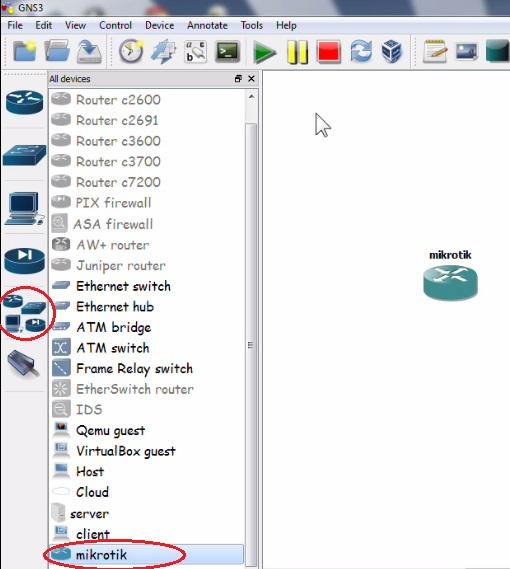Select client in device list
510x569 pixels.
147,534
